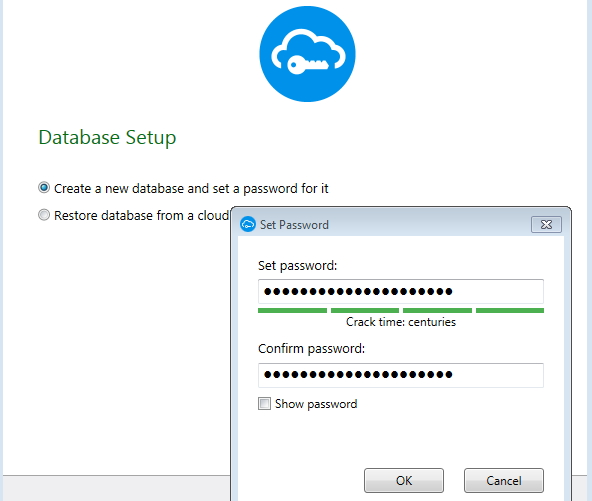Click the Database Setup heading
This screenshot has width=592, height=501.
107,137
